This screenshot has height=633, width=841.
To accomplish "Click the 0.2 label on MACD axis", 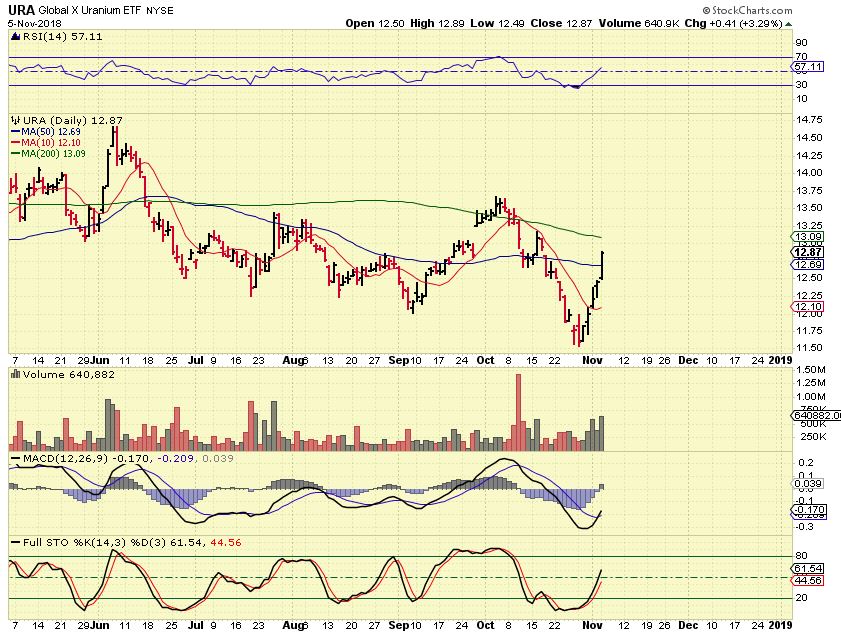I will [806, 463].
